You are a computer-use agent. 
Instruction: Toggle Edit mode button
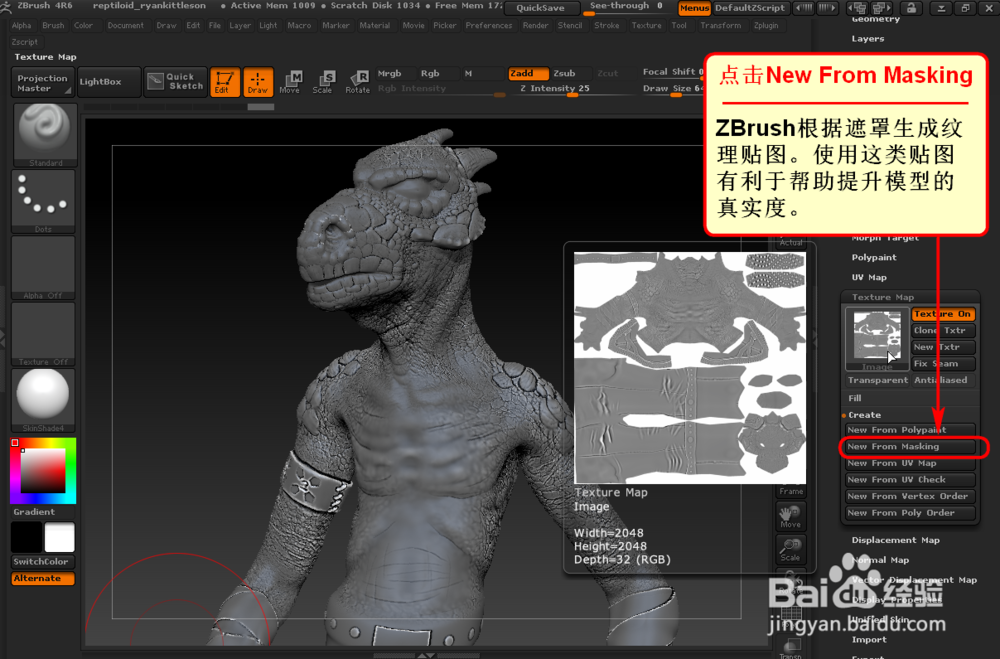tap(224, 82)
